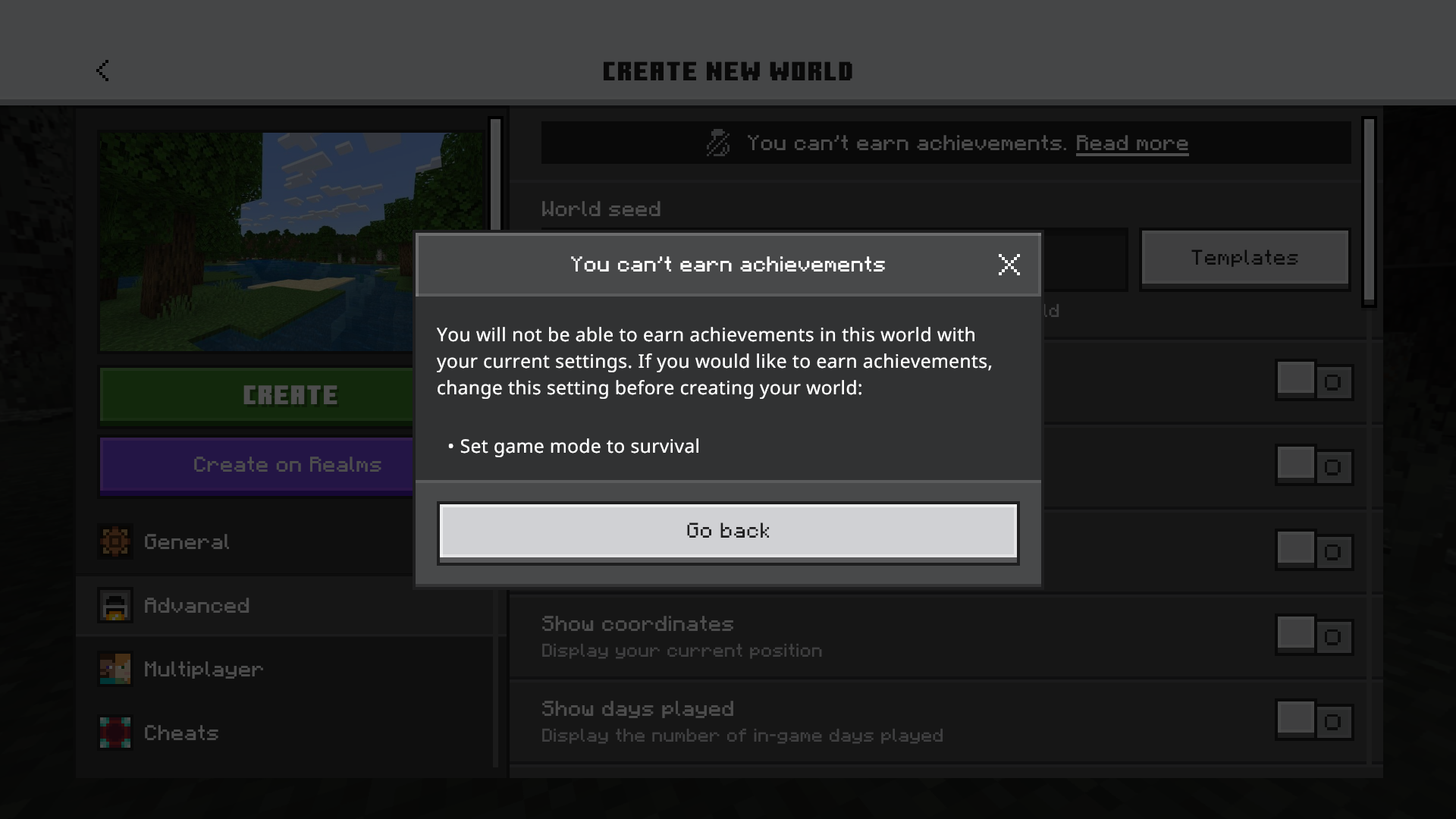Click the Advanced tab character icon
Screen dimensions: 1456x819
(x=115, y=605)
